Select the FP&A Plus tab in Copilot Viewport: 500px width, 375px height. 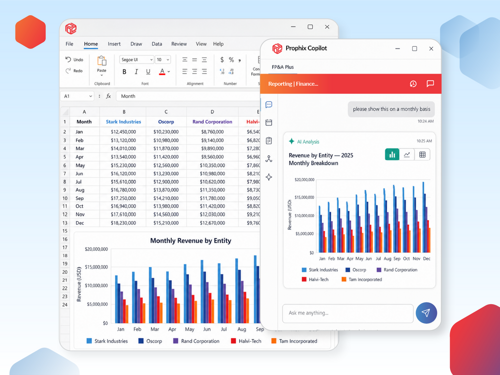coord(283,67)
